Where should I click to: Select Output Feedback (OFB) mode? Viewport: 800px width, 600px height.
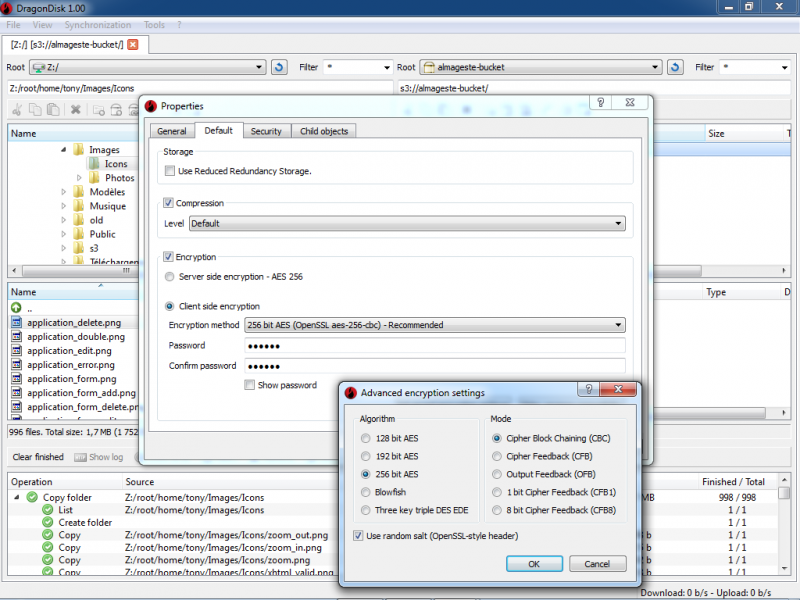[496, 474]
